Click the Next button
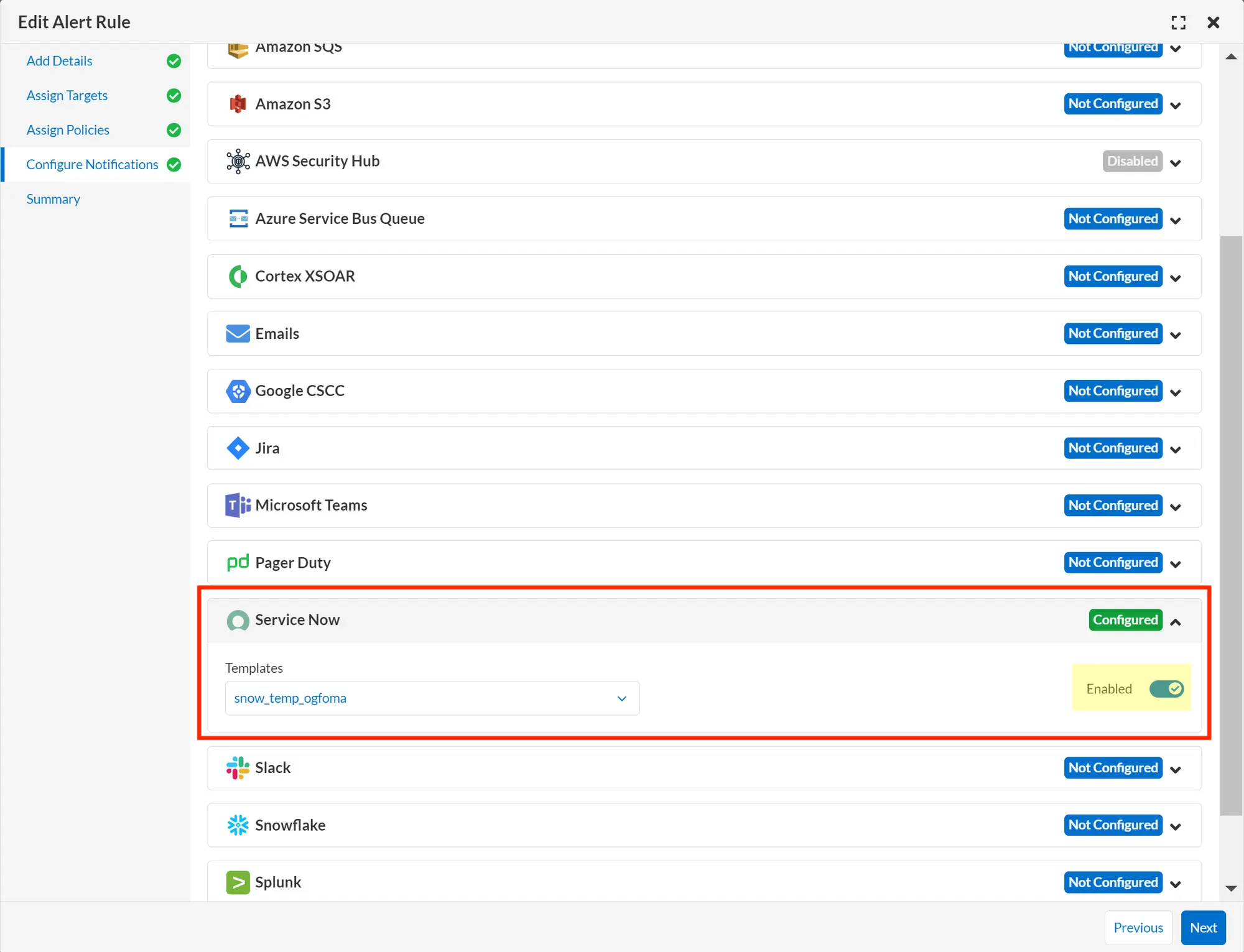The height and width of the screenshot is (952, 1244). (x=1203, y=928)
